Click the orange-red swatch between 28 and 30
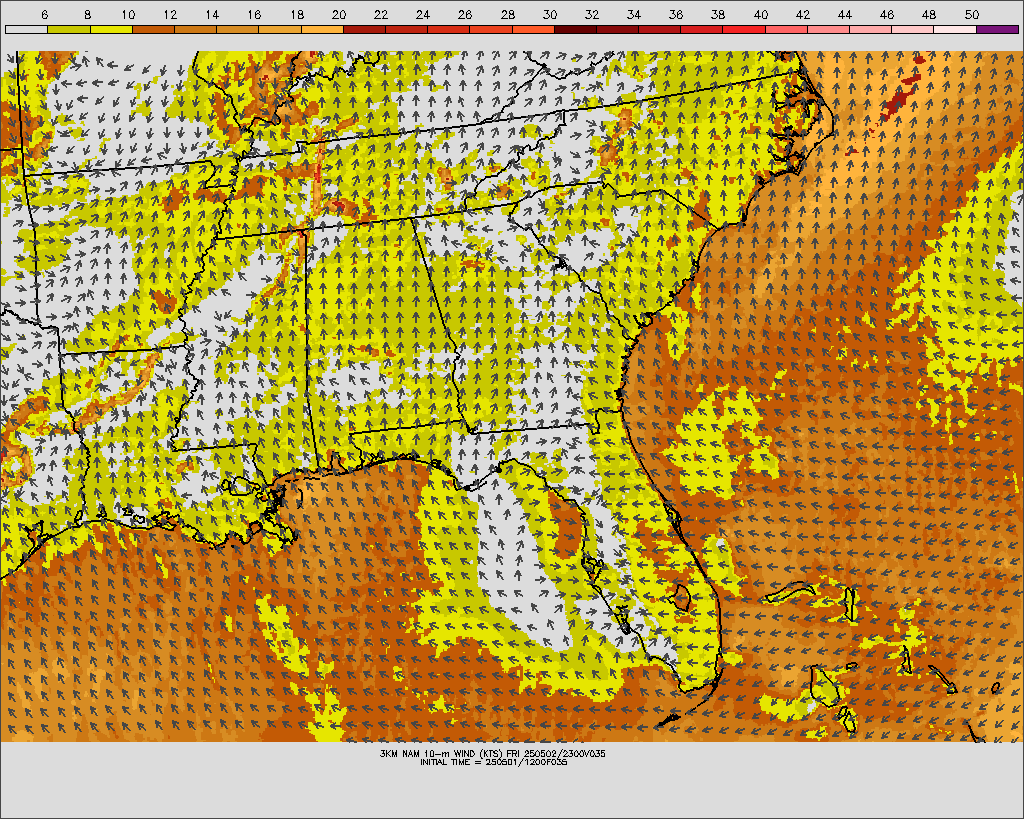The width and height of the screenshot is (1024, 819). coord(533,29)
